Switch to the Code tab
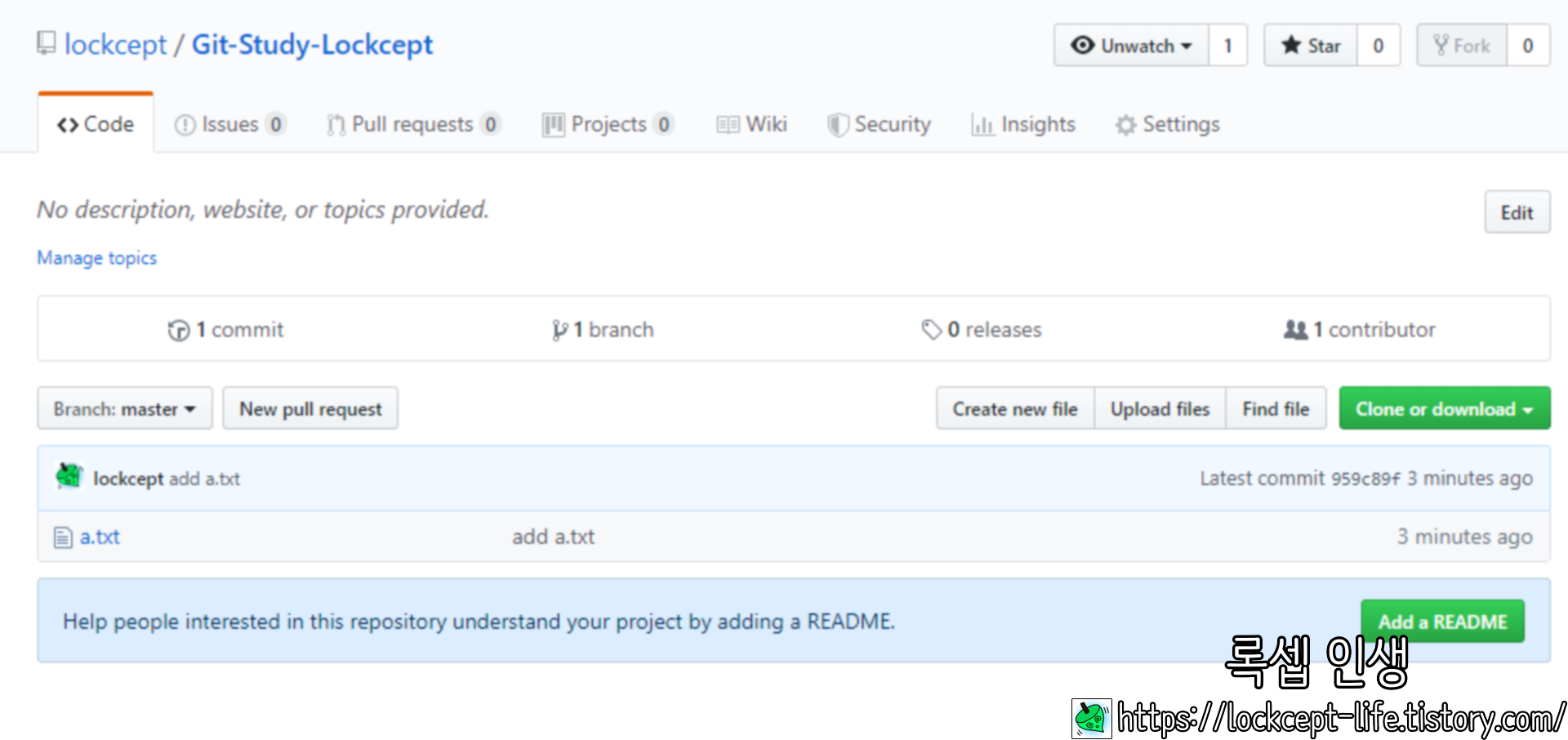 (x=96, y=124)
